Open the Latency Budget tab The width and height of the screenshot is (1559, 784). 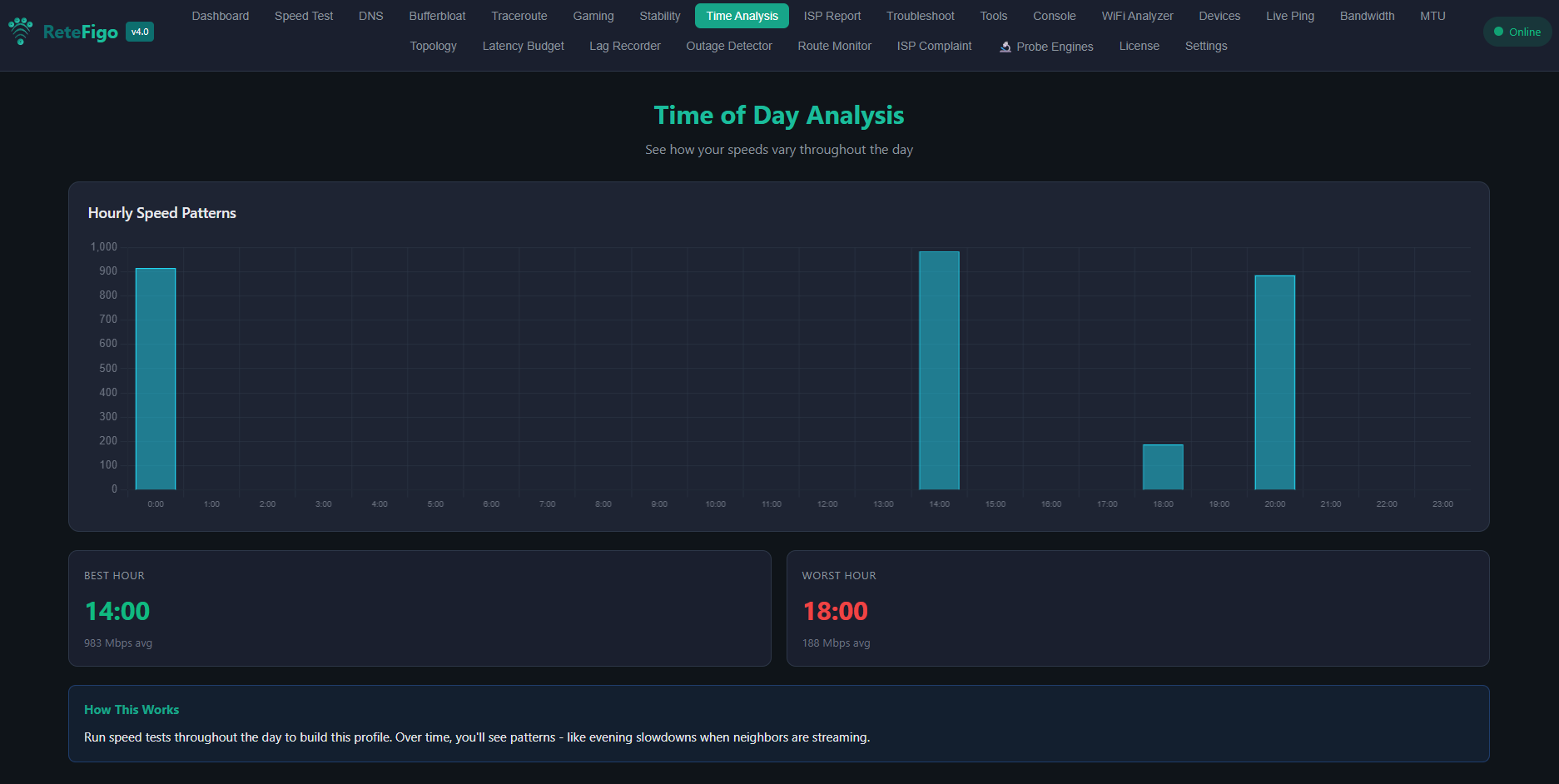(523, 46)
